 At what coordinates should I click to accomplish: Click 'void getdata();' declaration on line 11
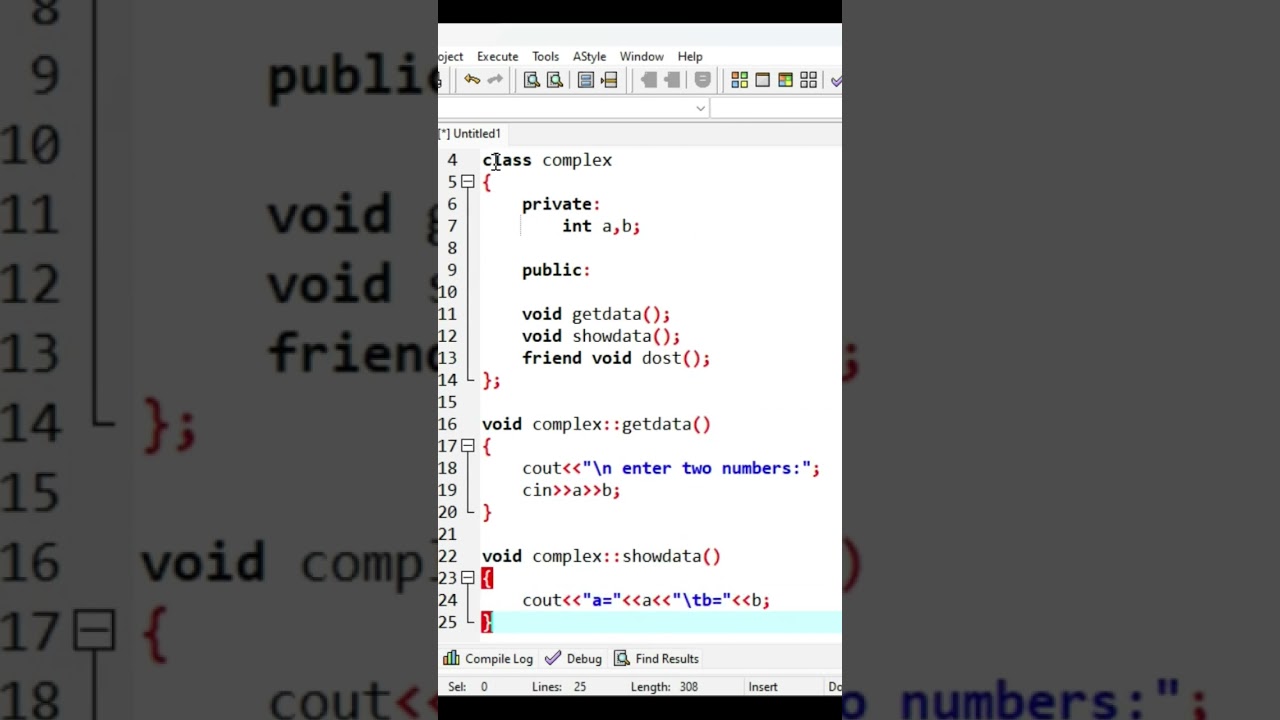pos(596,314)
